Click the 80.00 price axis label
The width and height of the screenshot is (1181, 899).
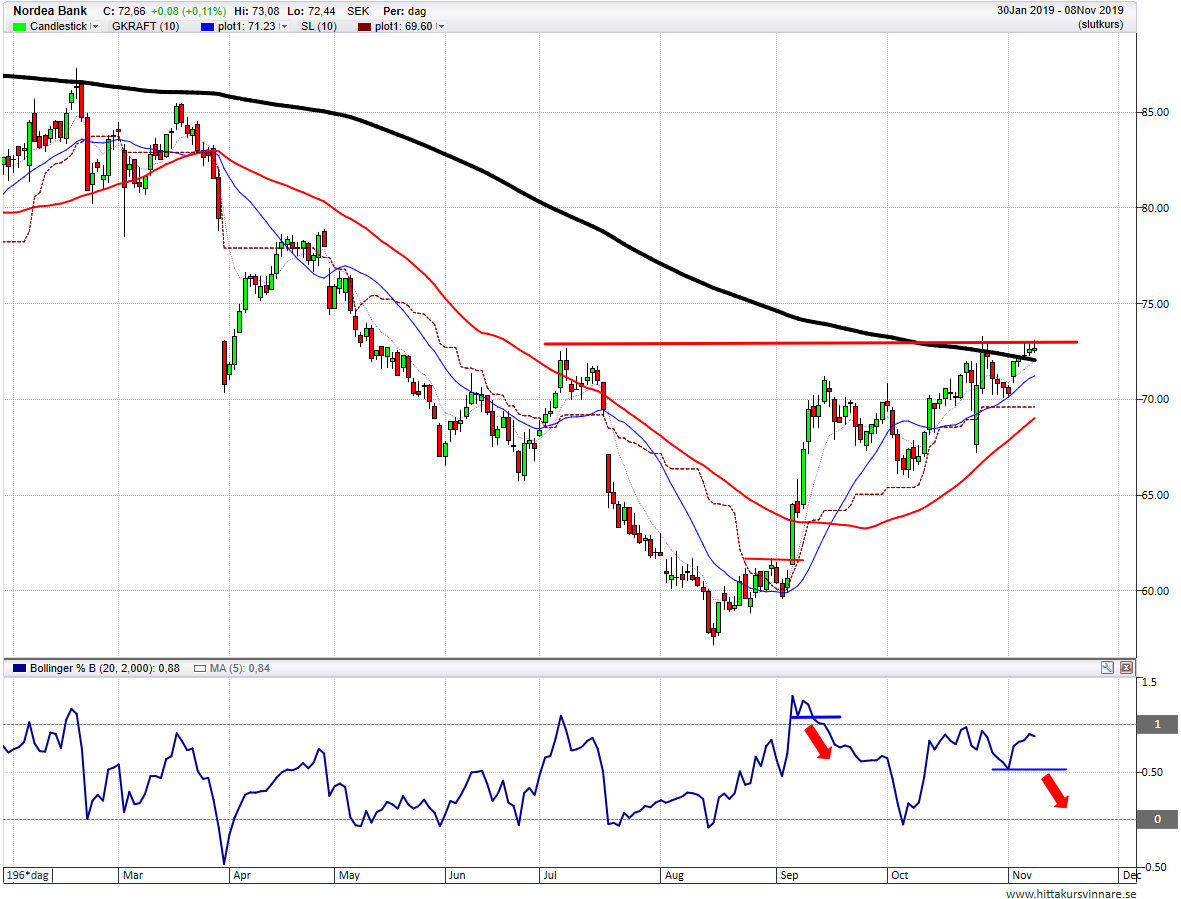(1155, 208)
